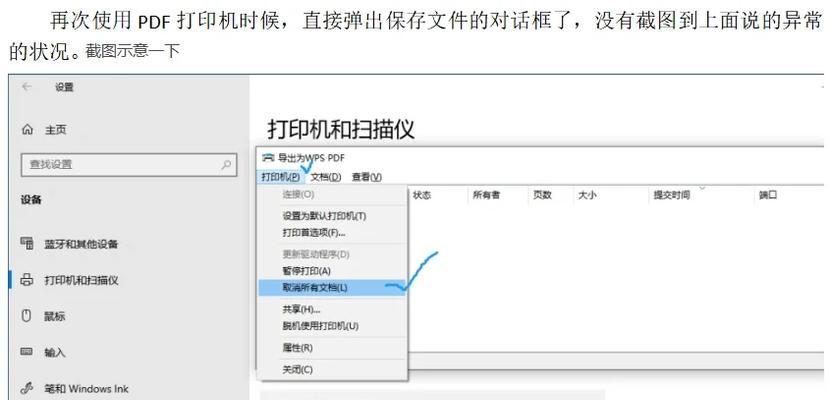
Task: Select the 打印机和扫描仪 printer icon
Action: tap(26, 280)
